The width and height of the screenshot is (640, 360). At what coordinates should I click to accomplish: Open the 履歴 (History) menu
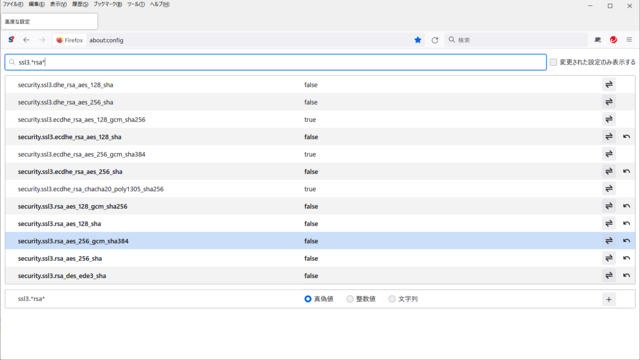click(80, 4)
